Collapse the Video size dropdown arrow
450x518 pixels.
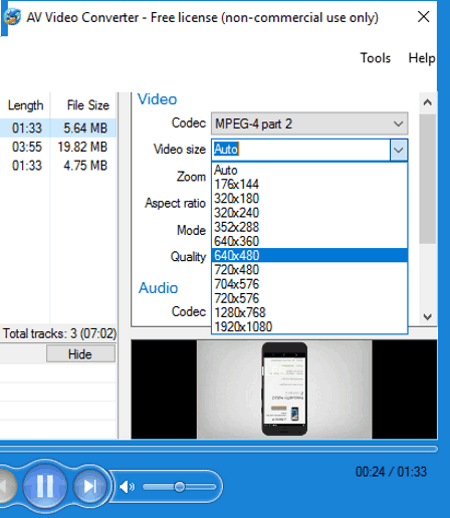pyautogui.click(x=399, y=150)
